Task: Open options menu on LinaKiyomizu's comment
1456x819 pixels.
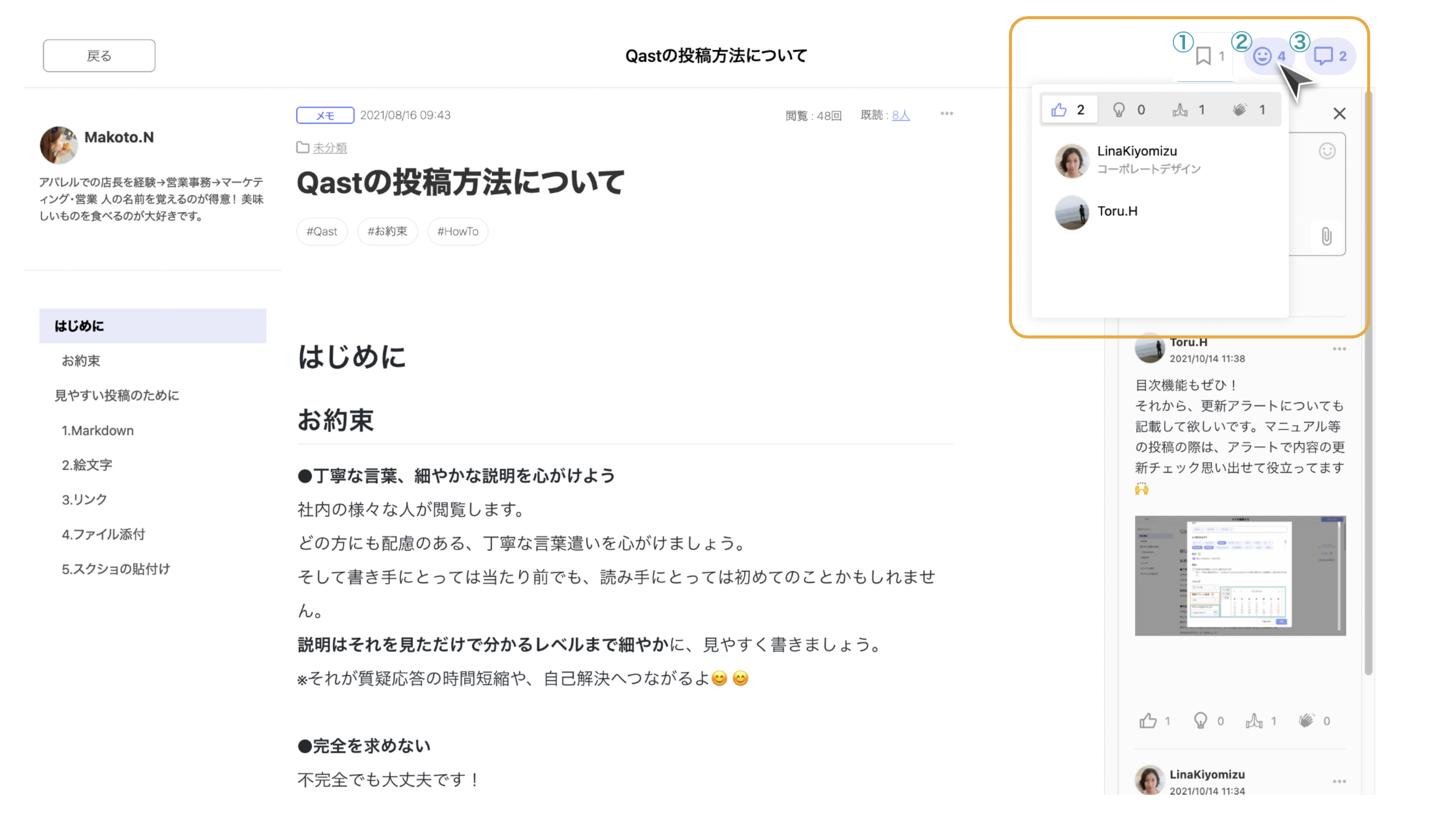Action: (x=1339, y=781)
